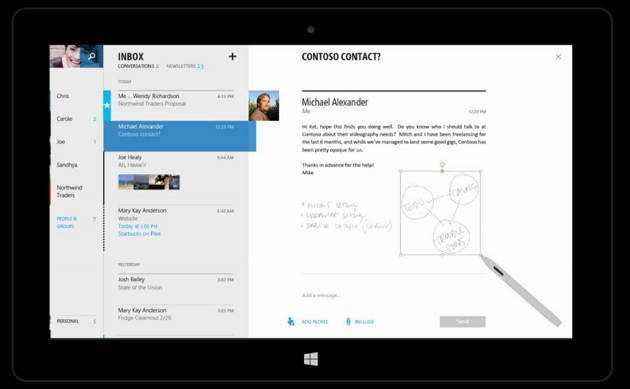The image size is (630, 389).
Task: Click the sketch's rotation handle
Action: tap(442, 164)
